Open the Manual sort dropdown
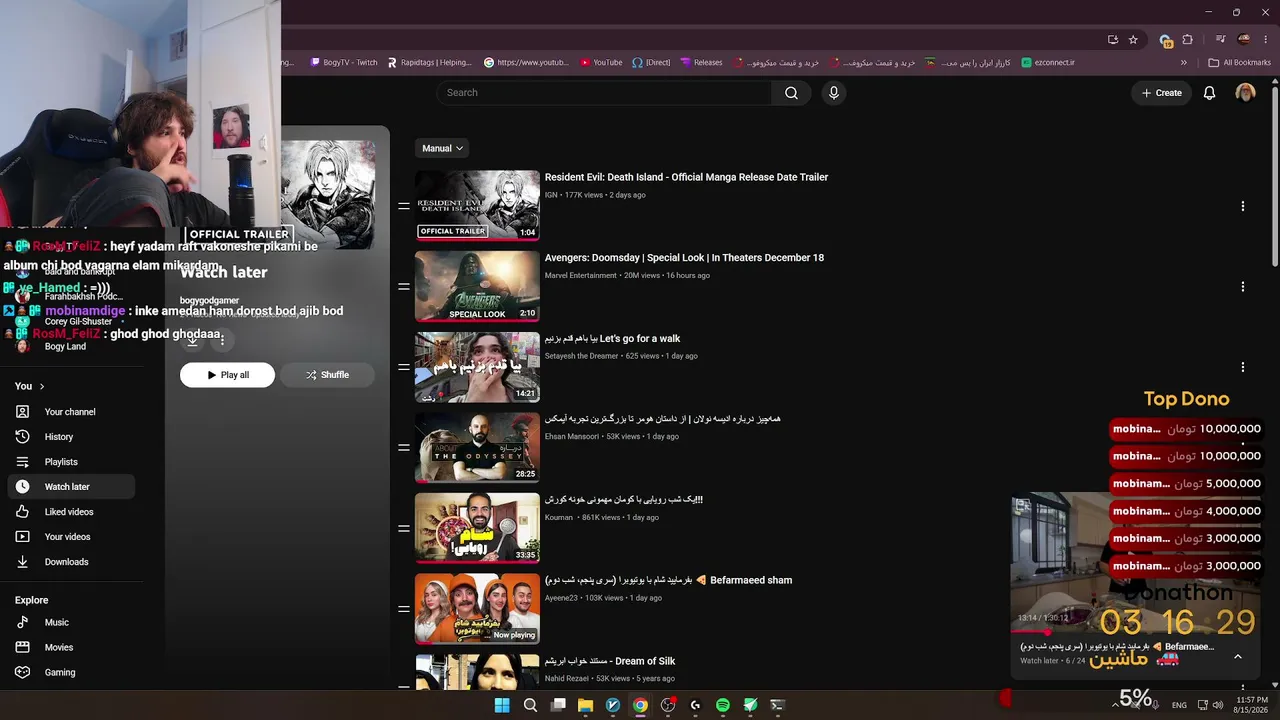Image resolution: width=1280 pixels, height=720 pixels. [x=442, y=148]
